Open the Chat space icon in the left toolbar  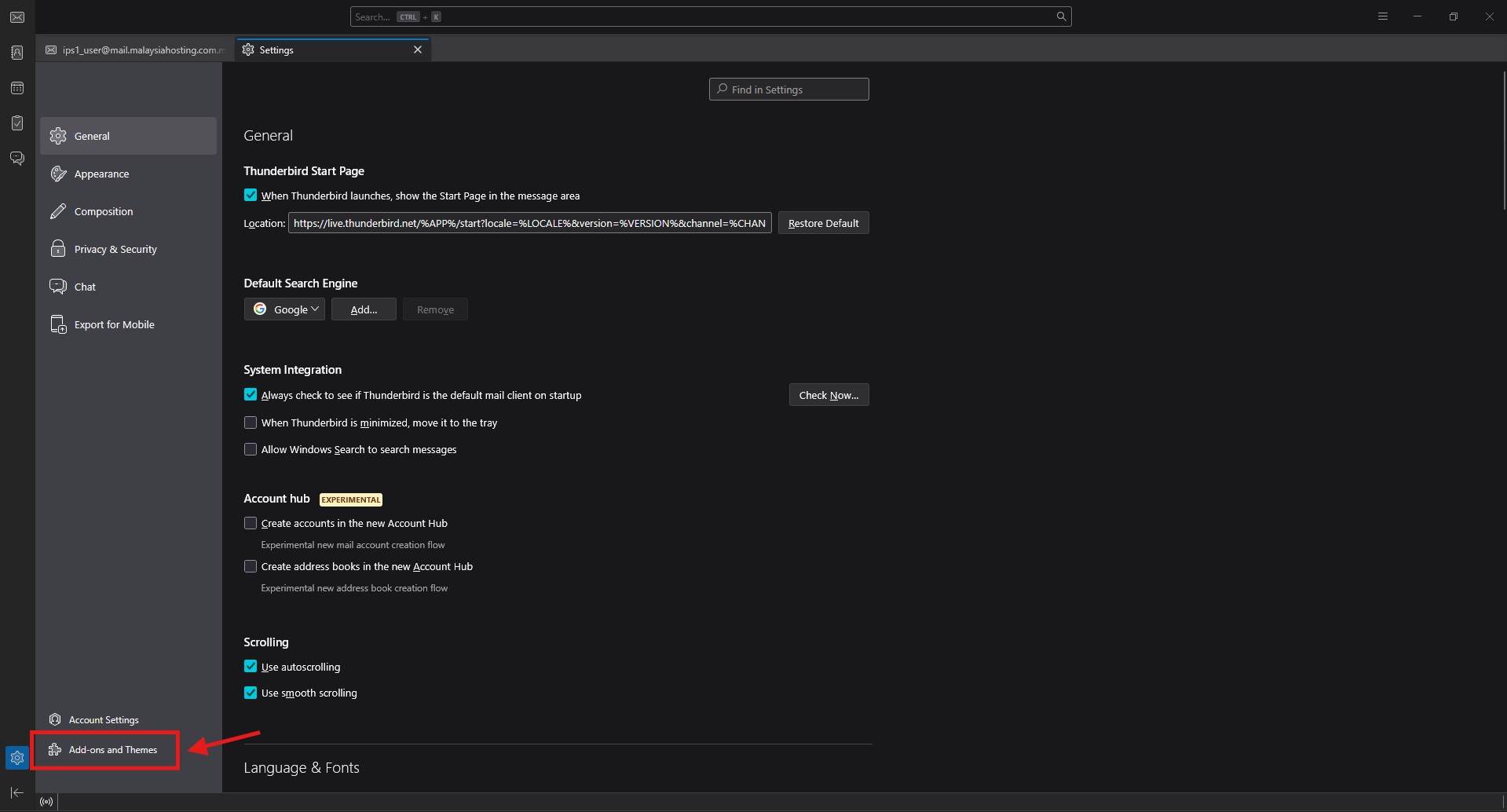17,159
